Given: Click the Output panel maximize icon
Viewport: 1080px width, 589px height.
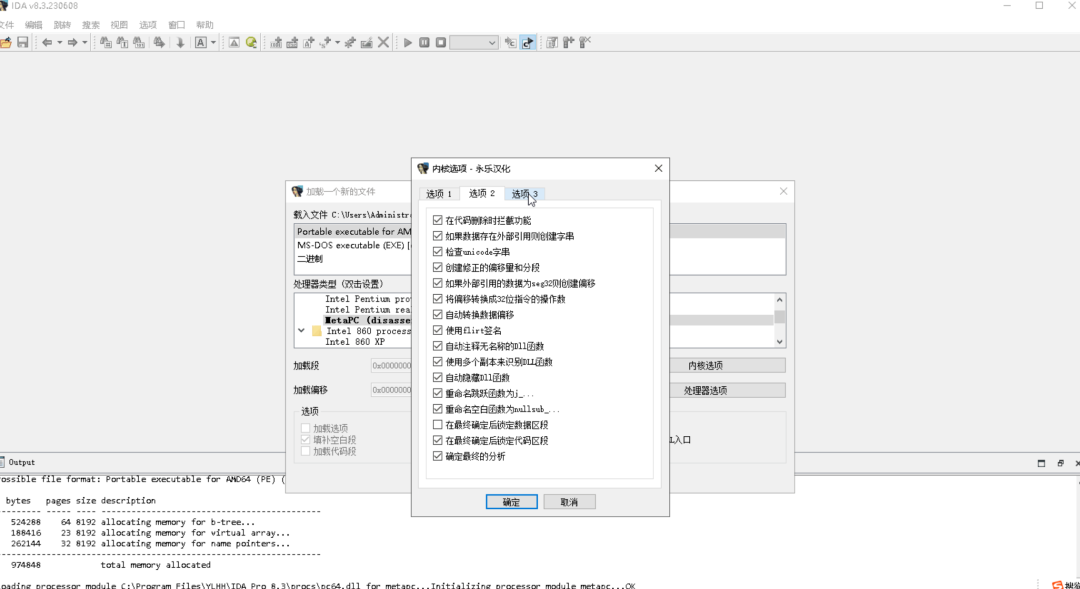Looking at the screenshot, I should coord(1041,463).
